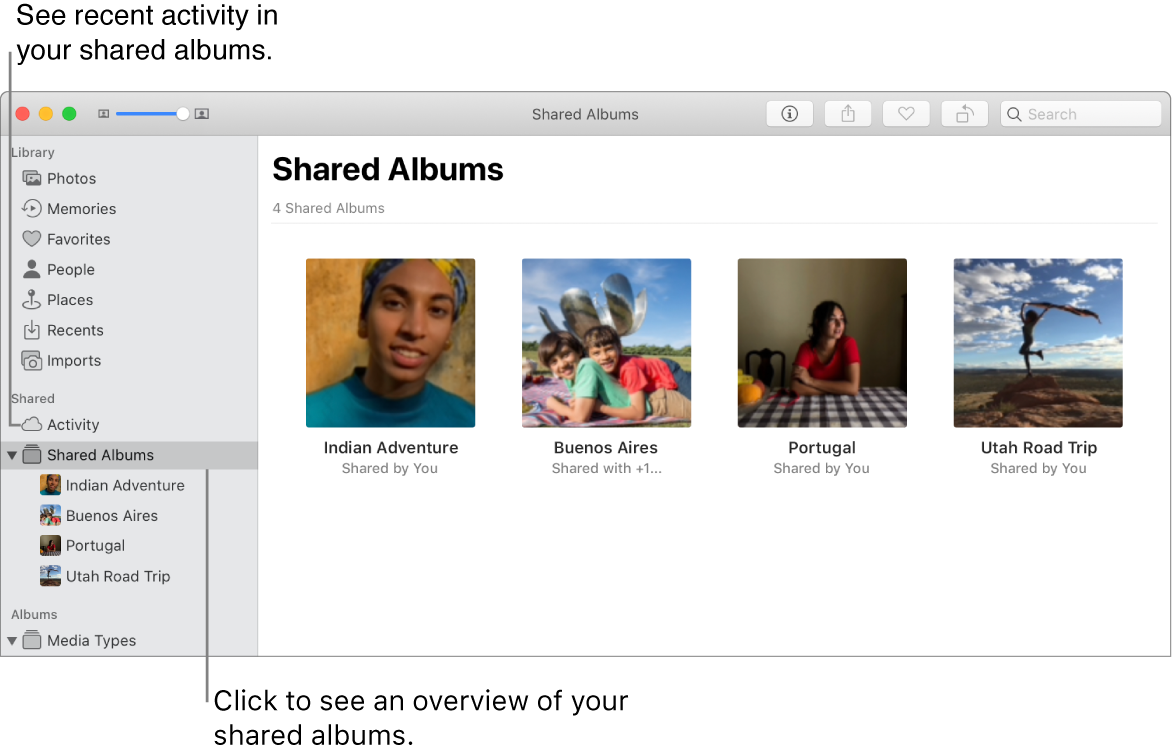Click the Shared Albums folder icon
This screenshot has height=755, width=1173.
(31, 454)
